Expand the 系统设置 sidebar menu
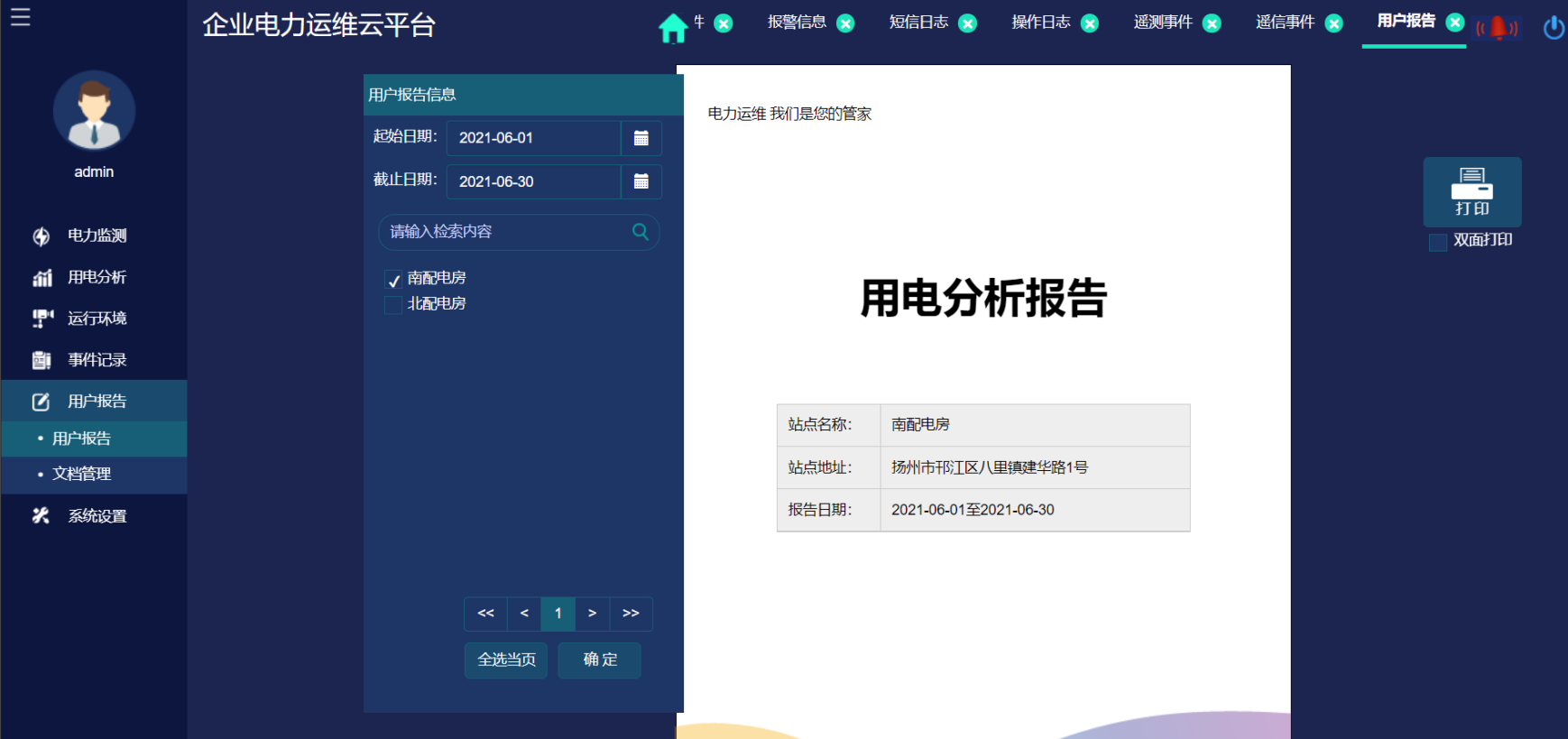This screenshot has height=739, width=1568. point(94,516)
